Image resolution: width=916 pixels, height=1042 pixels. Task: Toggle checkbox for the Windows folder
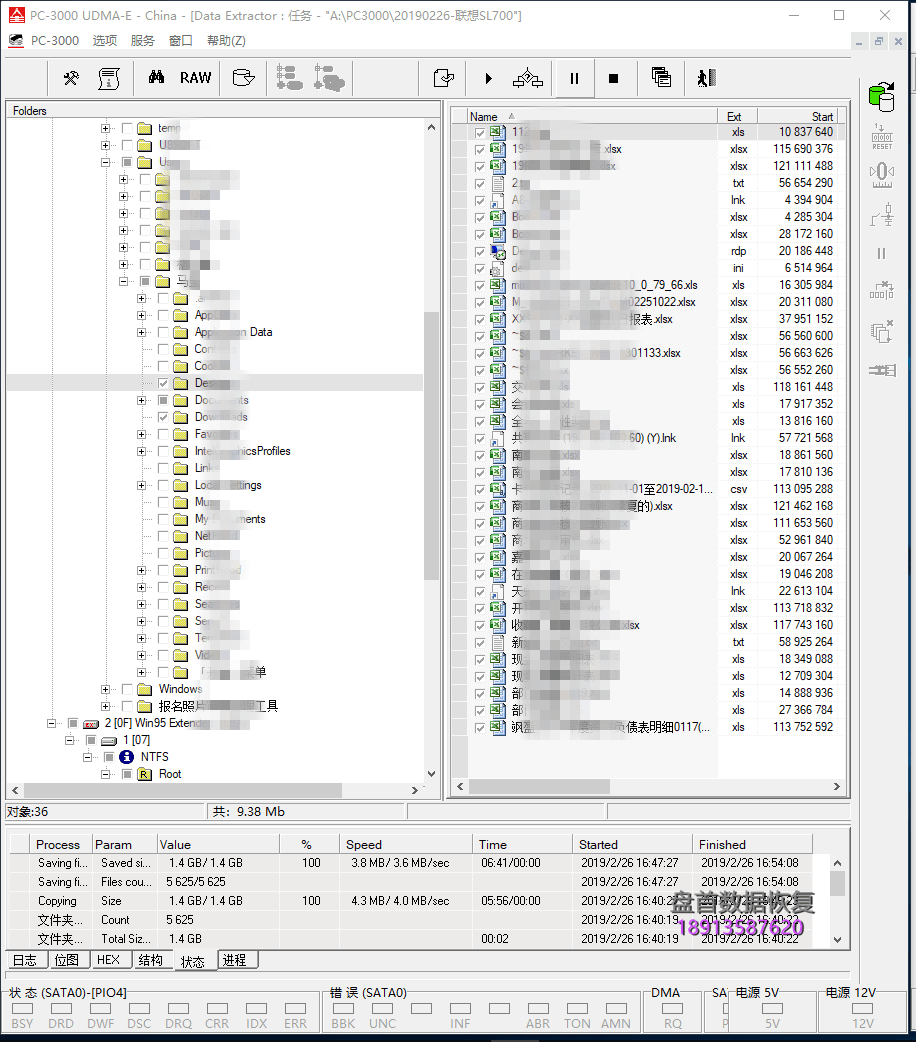[128, 688]
